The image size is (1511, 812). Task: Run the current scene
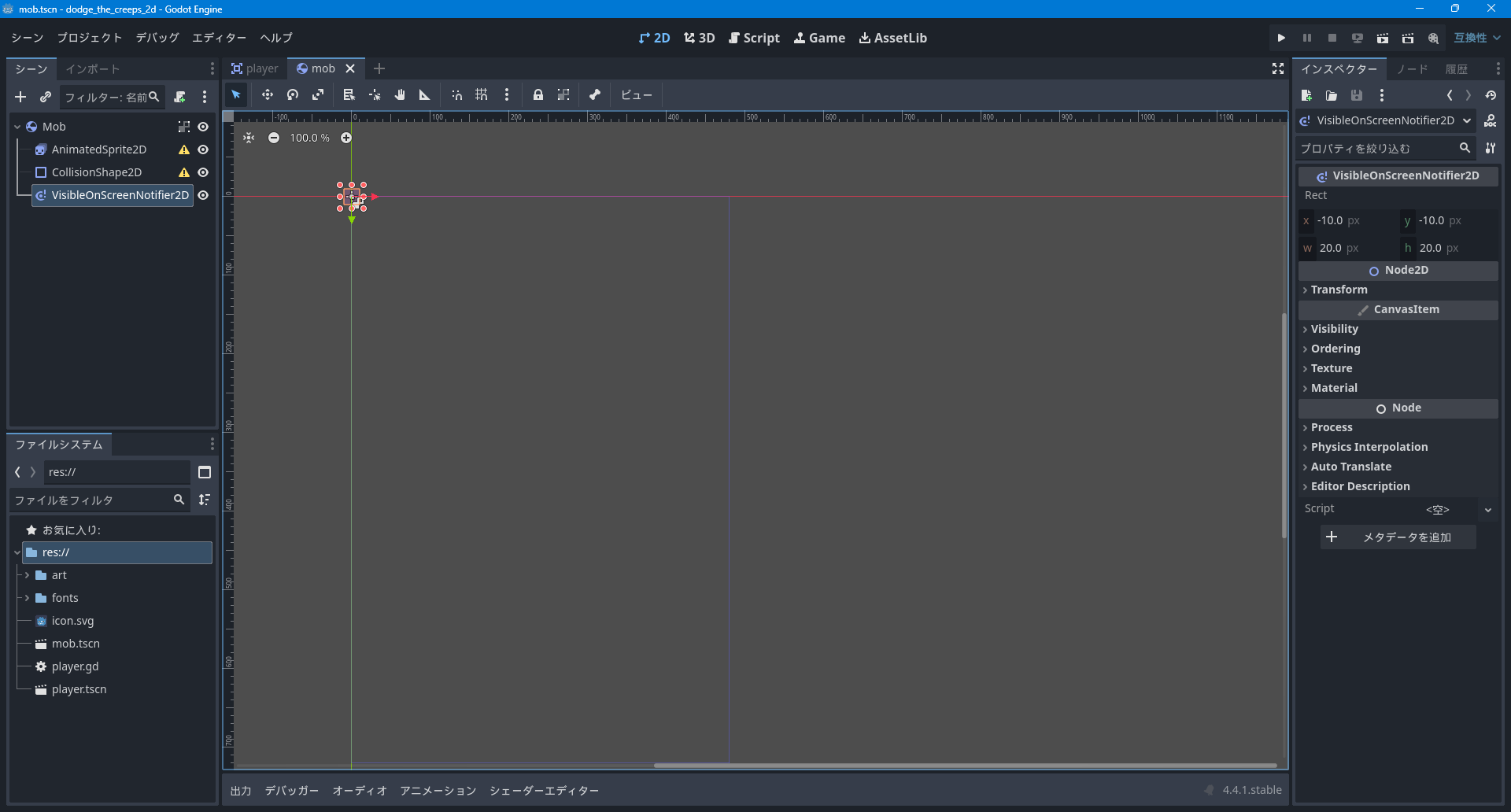(1383, 38)
